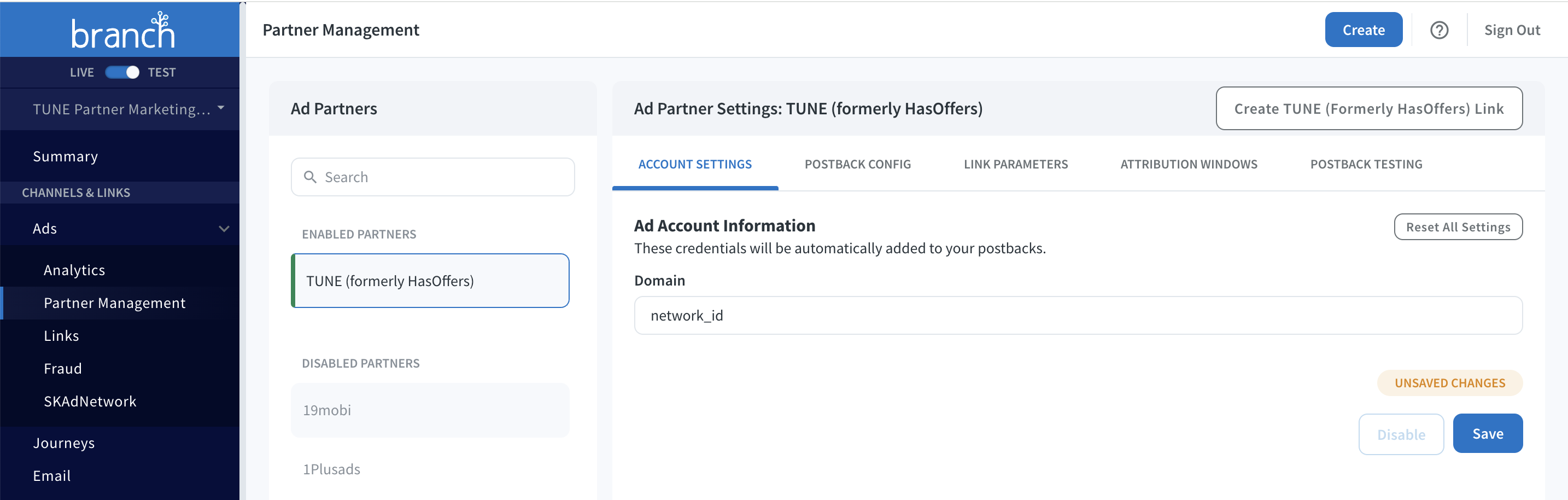This screenshot has height=500, width=1568.
Task: Select 19mobi in disabled partners
Action: (x=430, y=410)
